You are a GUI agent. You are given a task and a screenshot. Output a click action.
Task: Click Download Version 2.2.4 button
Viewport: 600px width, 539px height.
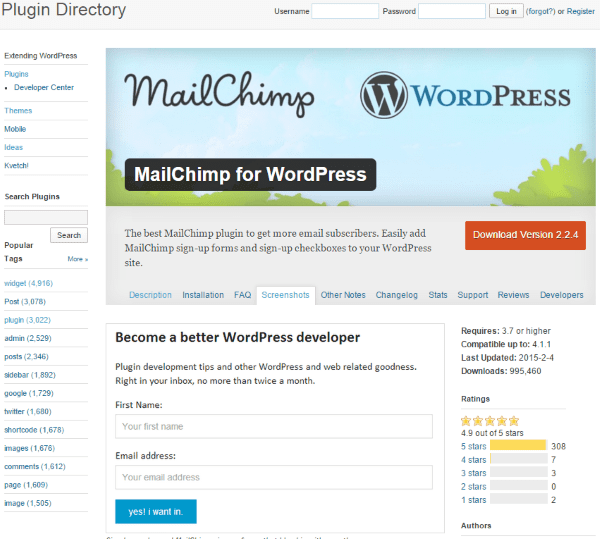[525, 235]
